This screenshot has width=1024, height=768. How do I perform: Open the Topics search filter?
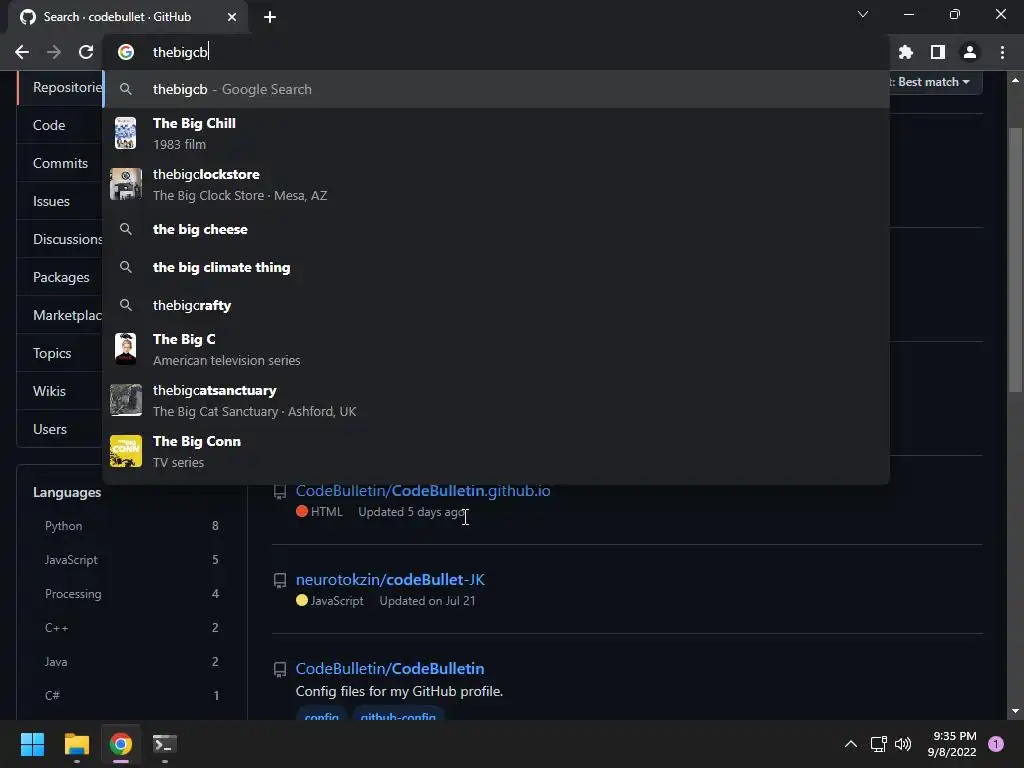(60, 353)
